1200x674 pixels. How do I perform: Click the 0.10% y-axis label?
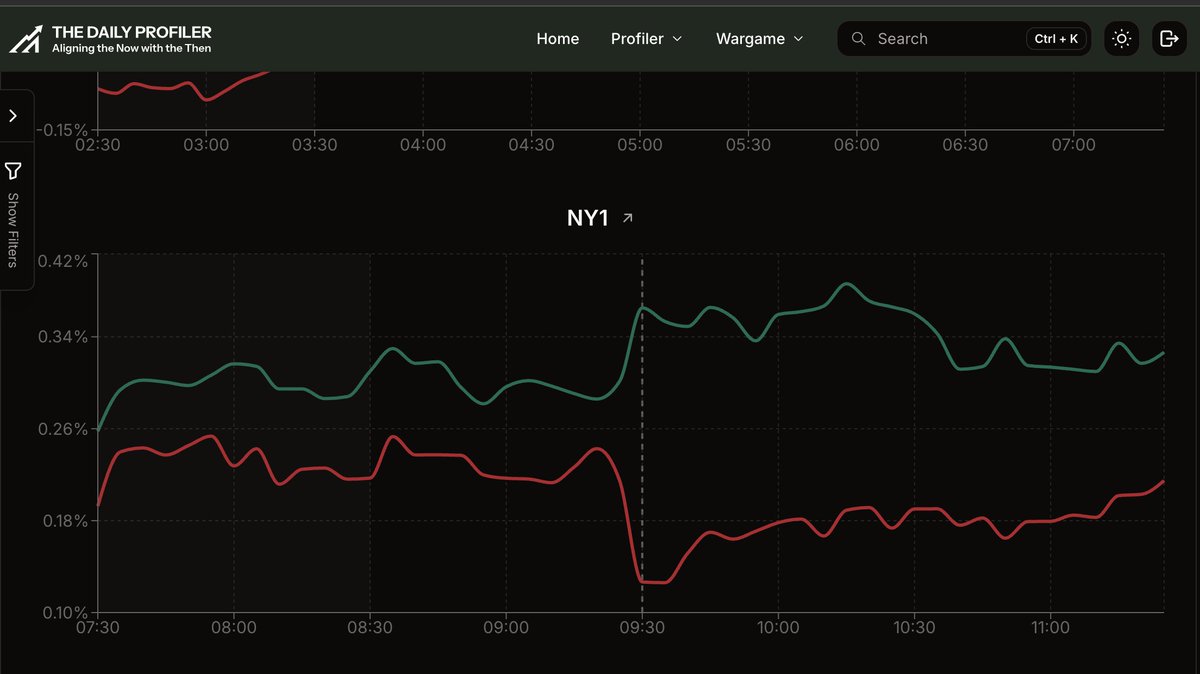pyautogui.click(x=64, y=612)
